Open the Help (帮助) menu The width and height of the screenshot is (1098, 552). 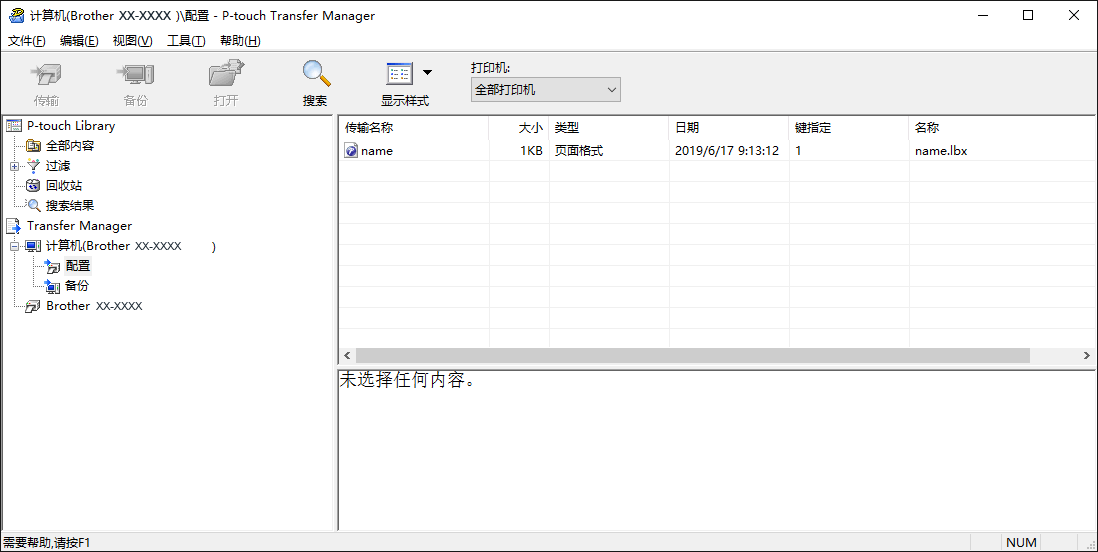(x=239, y=41)
